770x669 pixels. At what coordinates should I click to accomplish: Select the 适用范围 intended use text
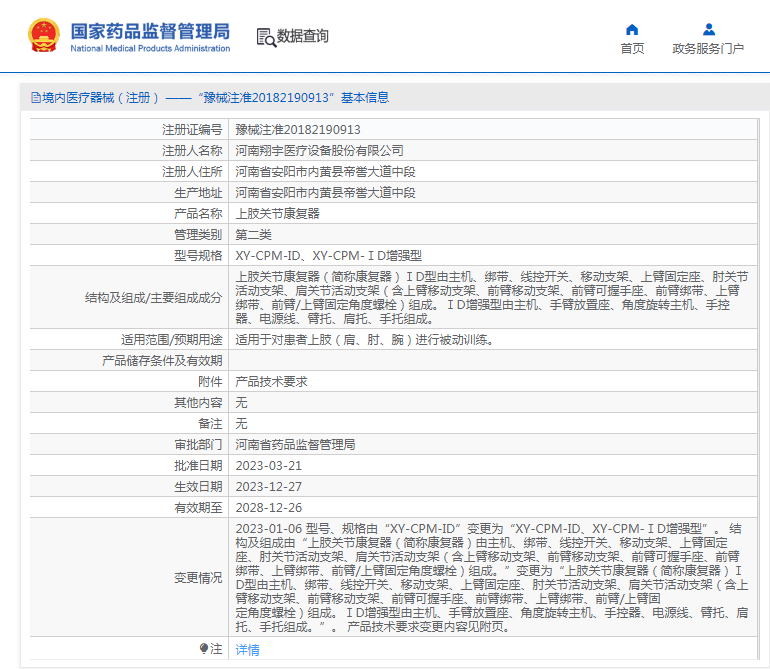(364, 340)
